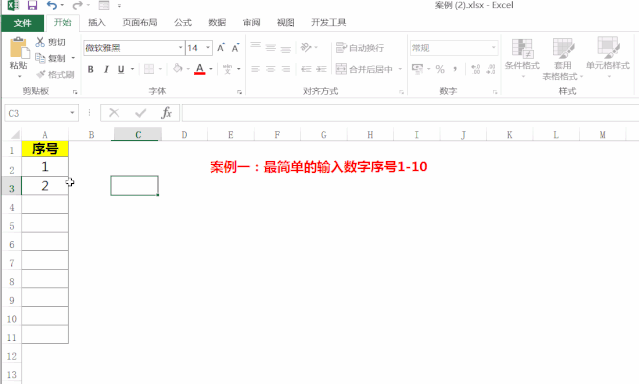Apply red font color with A icon
The height and width of the screenshot is (384, 639).
(x=200, y=69)
